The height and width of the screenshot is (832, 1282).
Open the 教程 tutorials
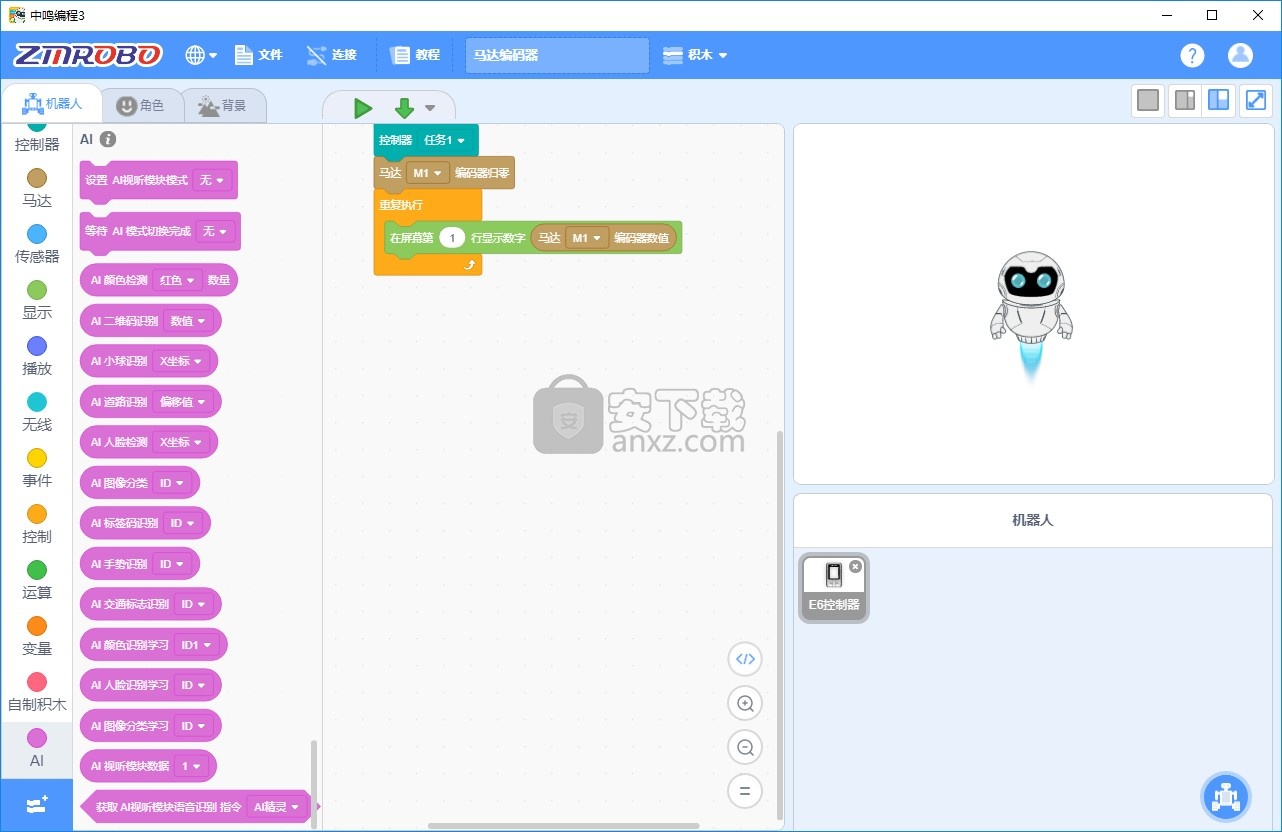click(x=416, y=55)
